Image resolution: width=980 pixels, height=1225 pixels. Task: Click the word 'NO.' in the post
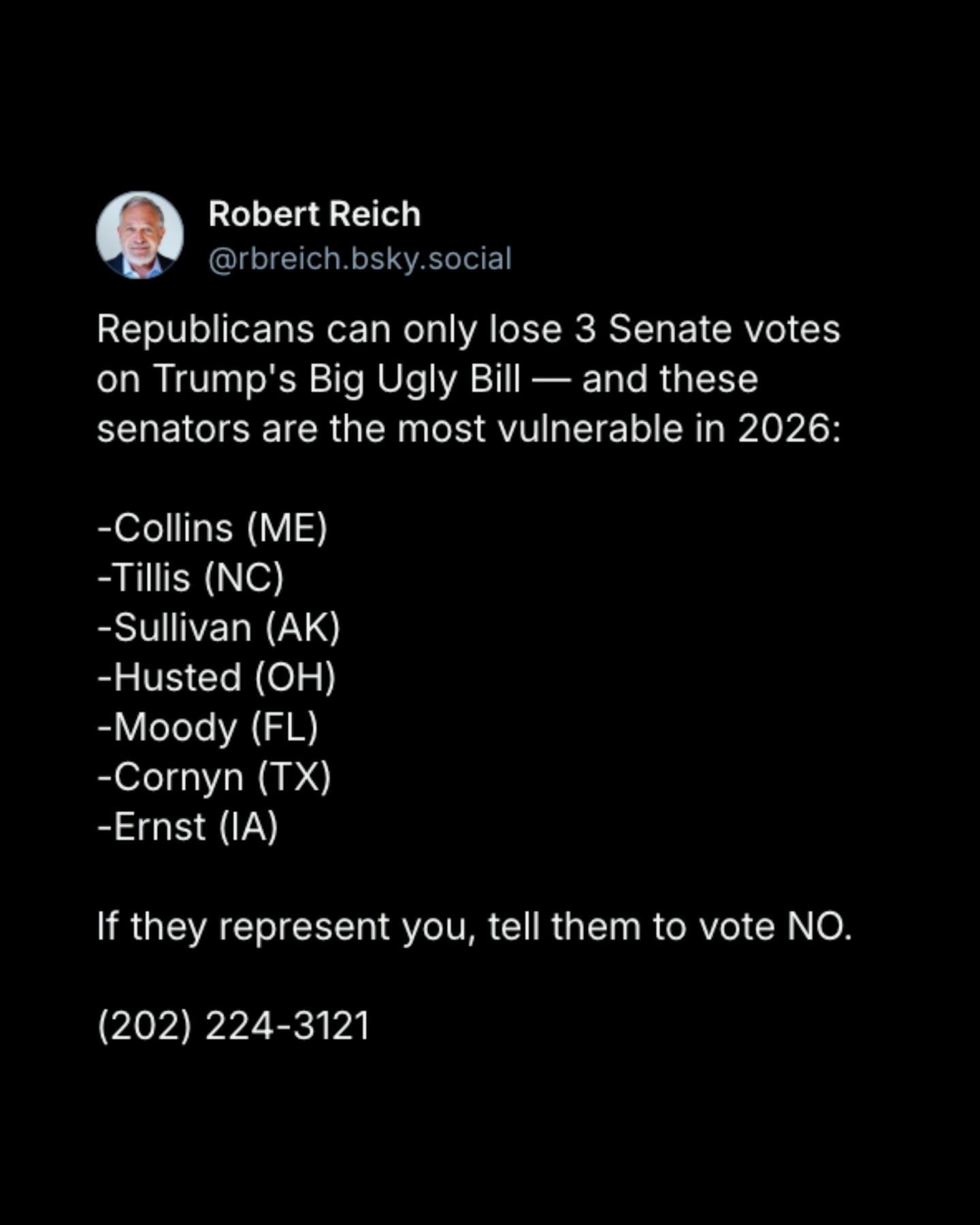pos(819,926)
